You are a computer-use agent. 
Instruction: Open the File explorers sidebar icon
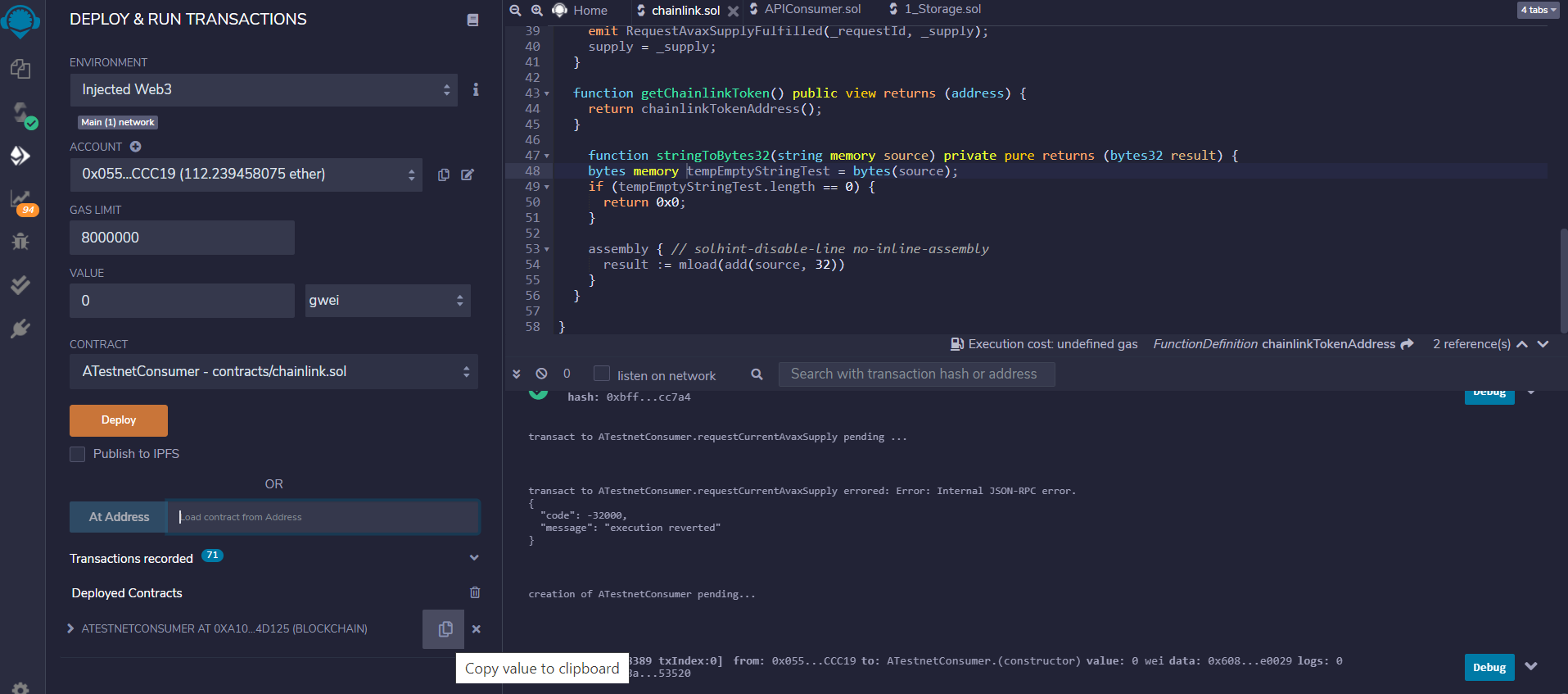20,69
